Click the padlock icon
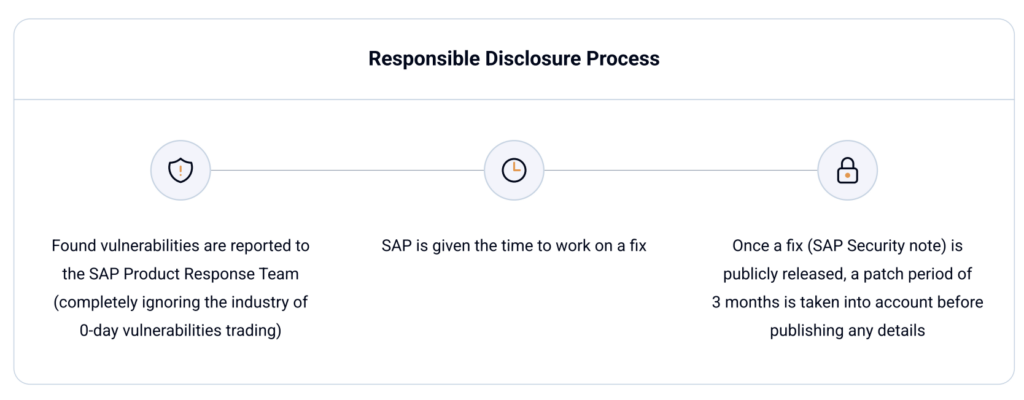Viewport: 1024px width, 400px height. pos(847,170)
